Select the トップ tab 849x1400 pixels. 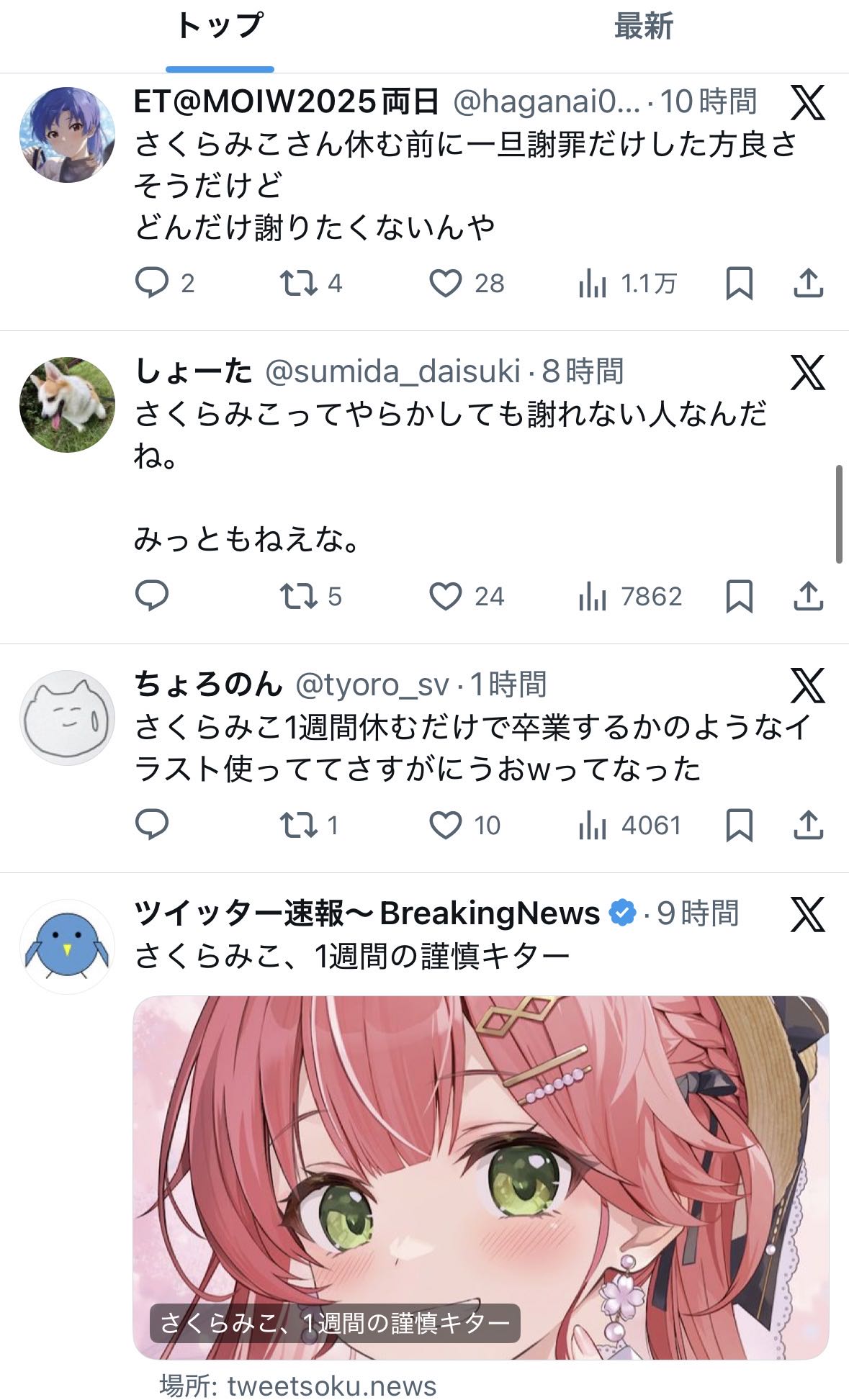[x=220, y=27]
